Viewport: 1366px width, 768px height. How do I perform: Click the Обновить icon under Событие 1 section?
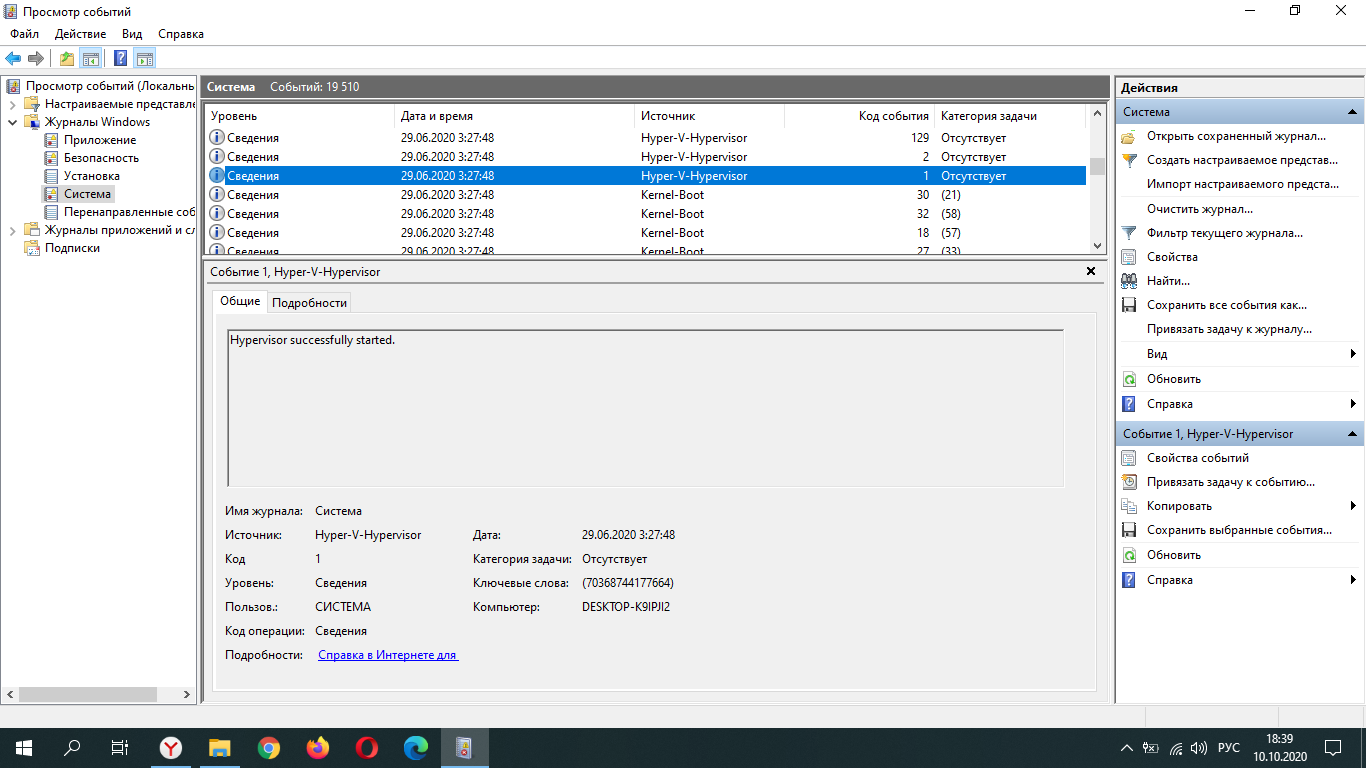(x=1129, y=555)
